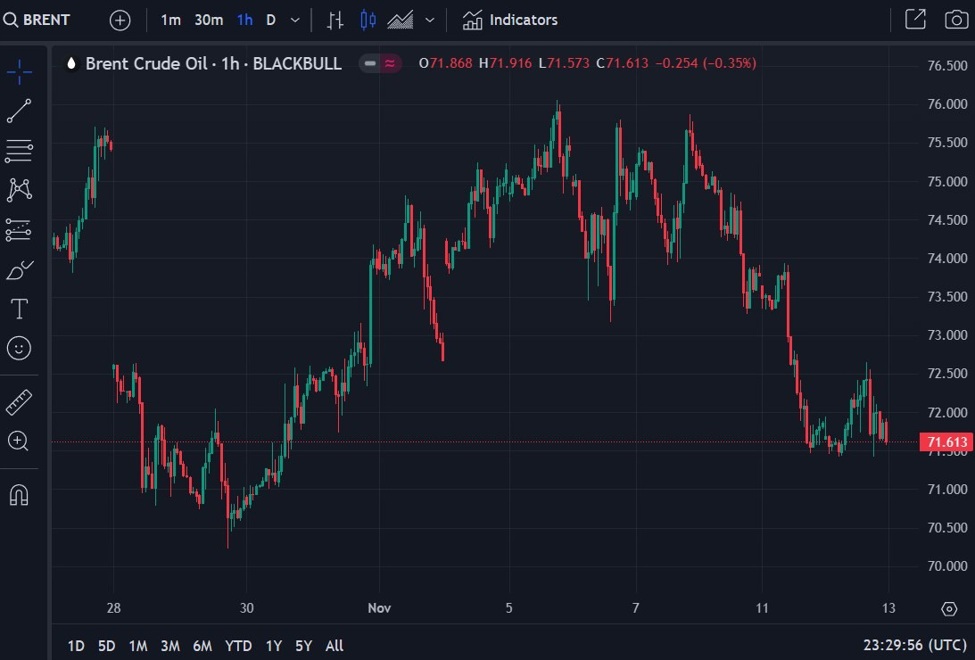Open the emoji icons tool

pyautogui.click(x=19, y=348)
